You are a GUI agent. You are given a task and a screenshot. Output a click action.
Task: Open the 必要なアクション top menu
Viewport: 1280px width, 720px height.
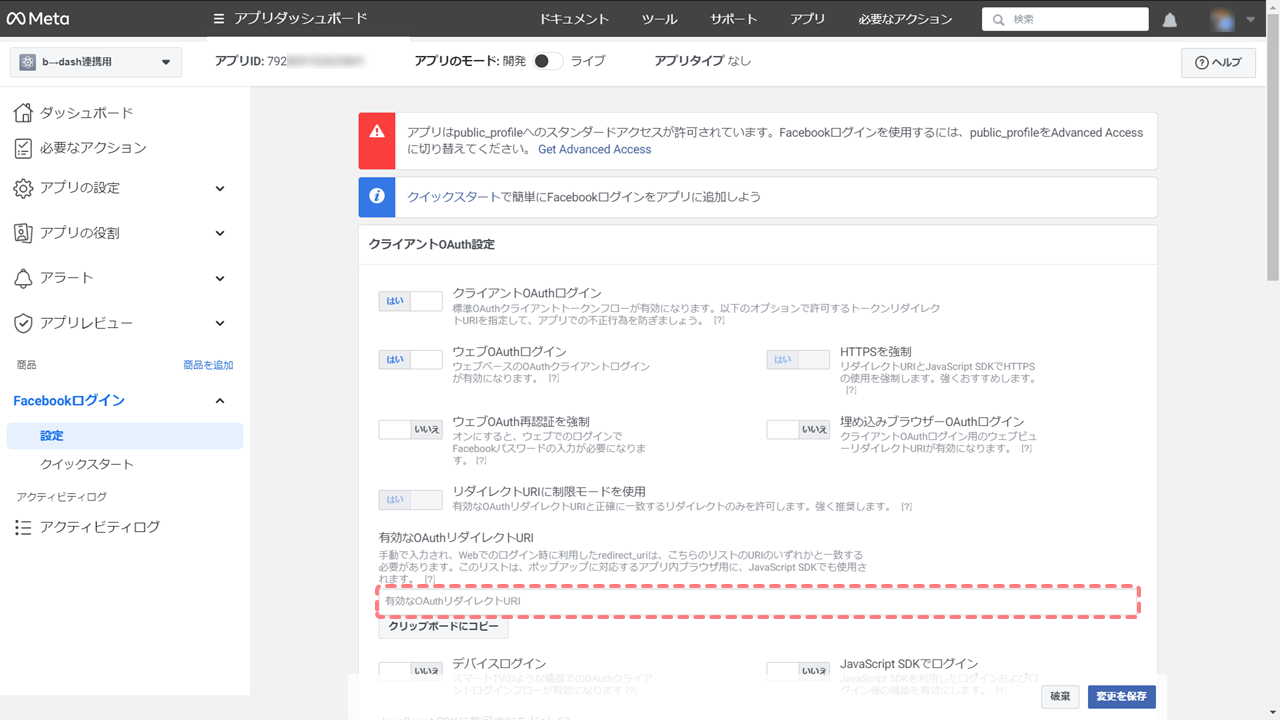(905, 19)
